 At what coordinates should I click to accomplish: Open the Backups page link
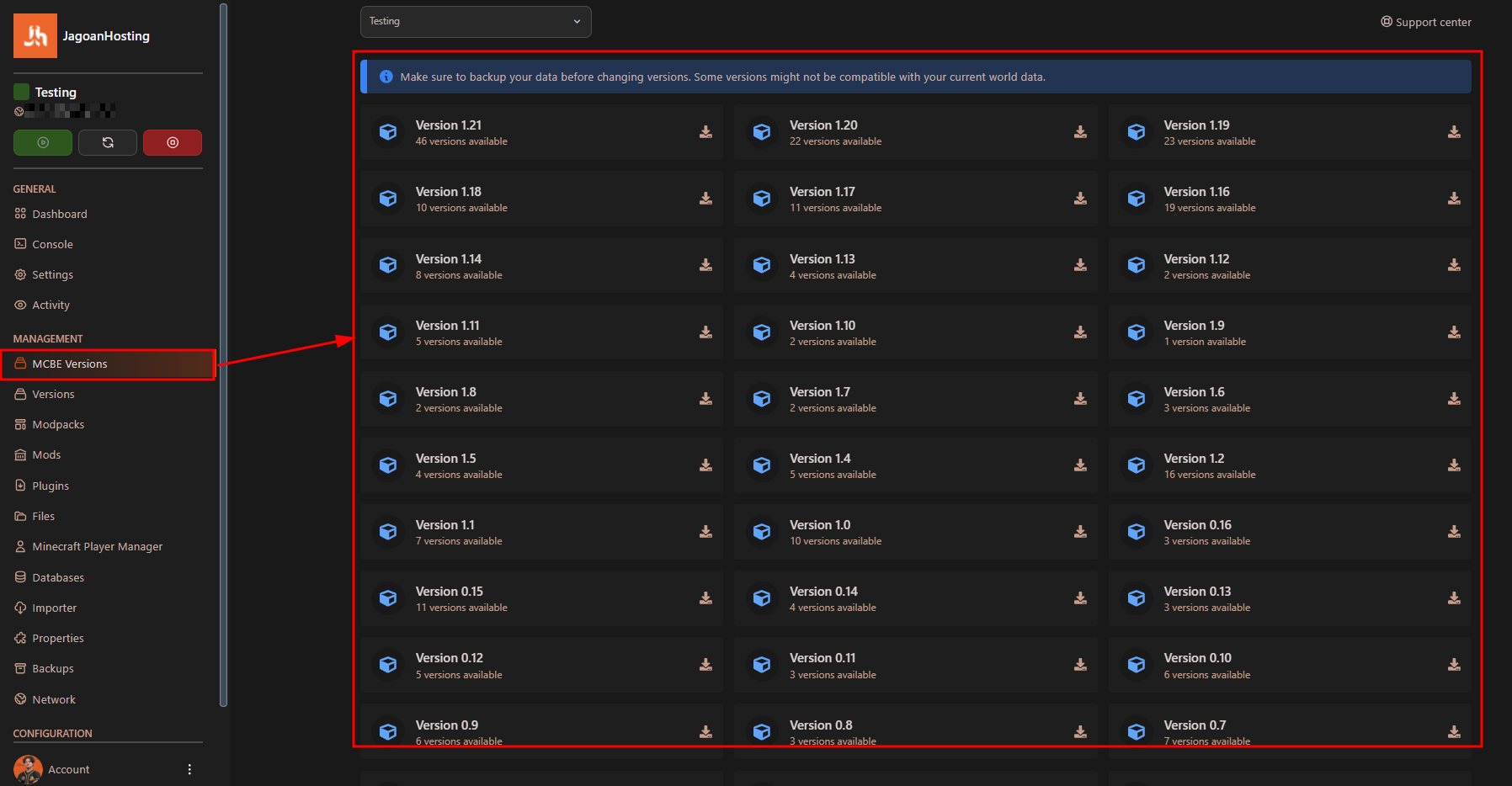click(53, 669)
